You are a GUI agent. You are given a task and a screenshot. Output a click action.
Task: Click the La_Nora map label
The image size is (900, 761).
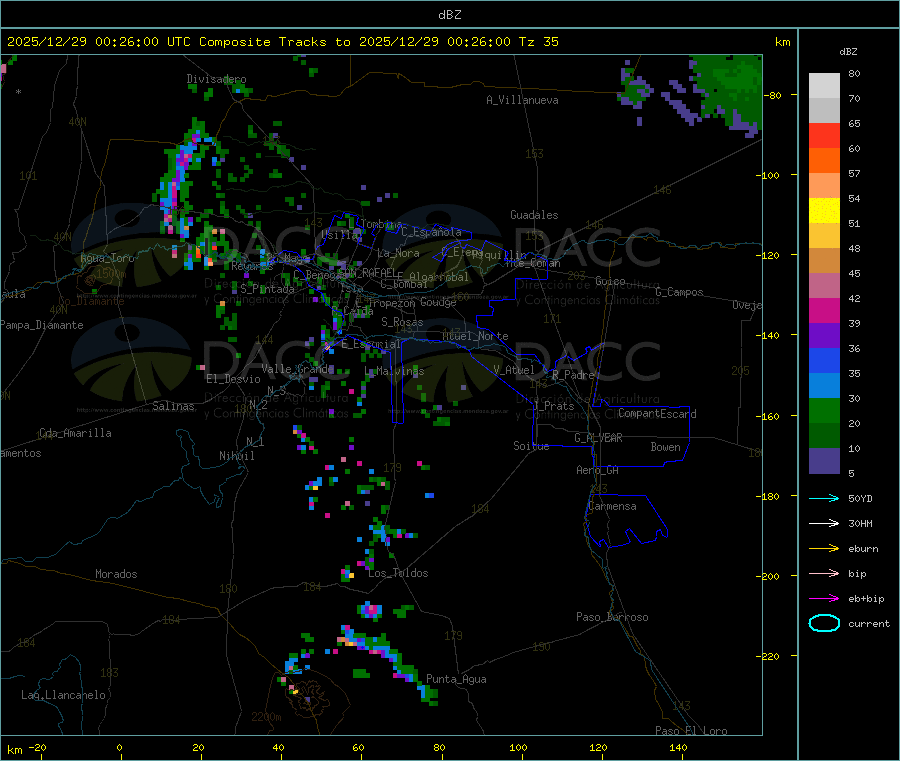tap(398, 253)
